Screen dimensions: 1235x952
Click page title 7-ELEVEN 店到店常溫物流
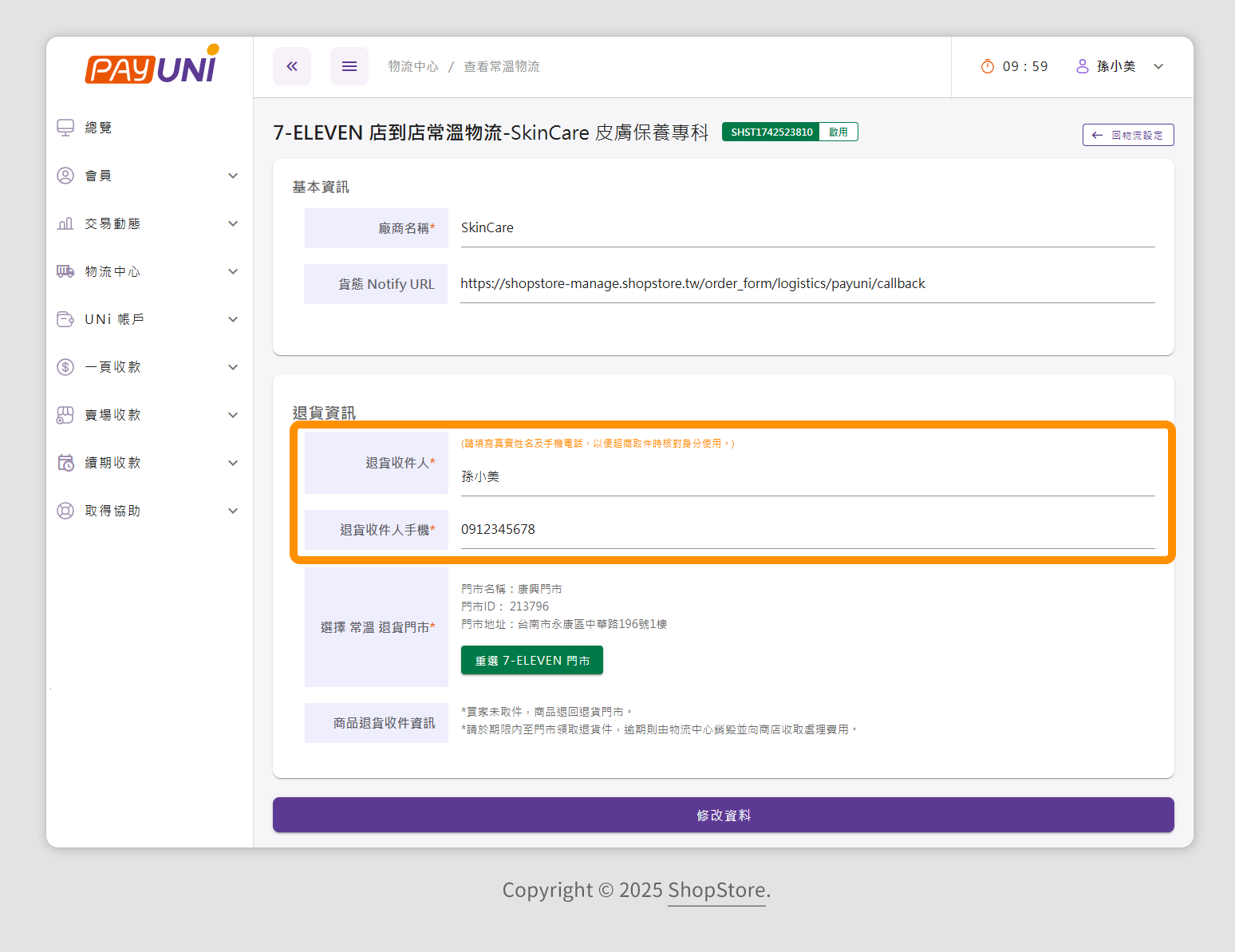point(491,132)
